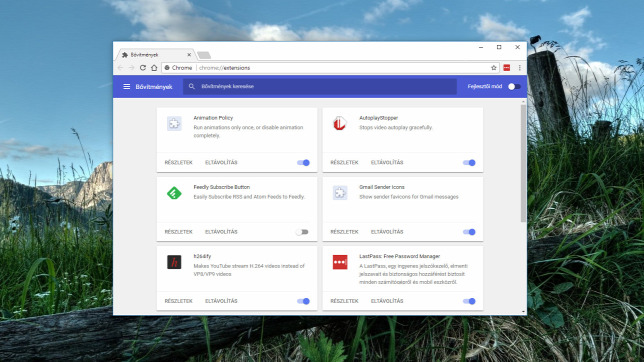Click the Gmail Sender Icons puzzle icon

pyautogui.click(x=340, y=193)
